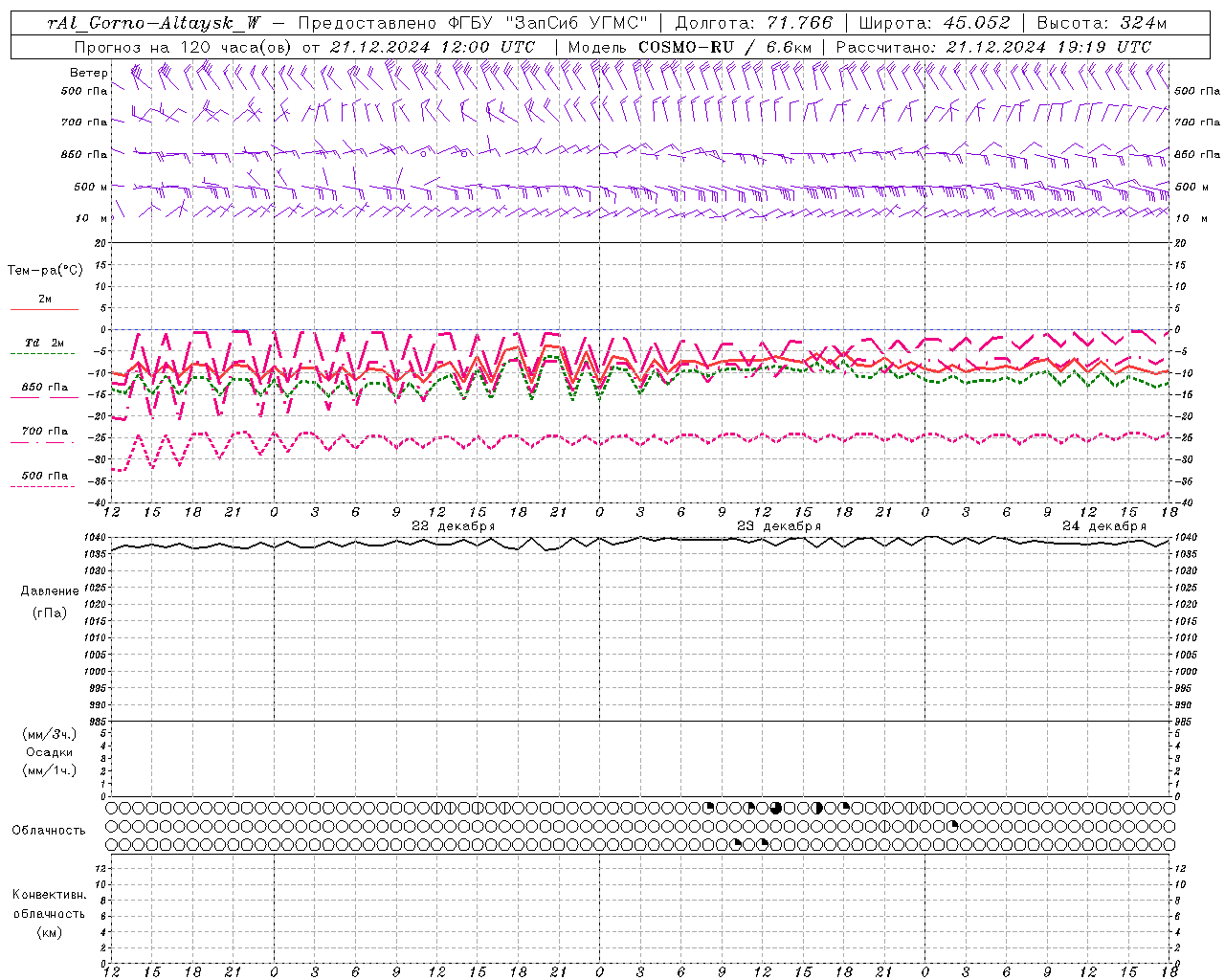Click the Рассчитано timestamp in the header
Screen dimensions: 1225x980
click(x=993, y=47)
